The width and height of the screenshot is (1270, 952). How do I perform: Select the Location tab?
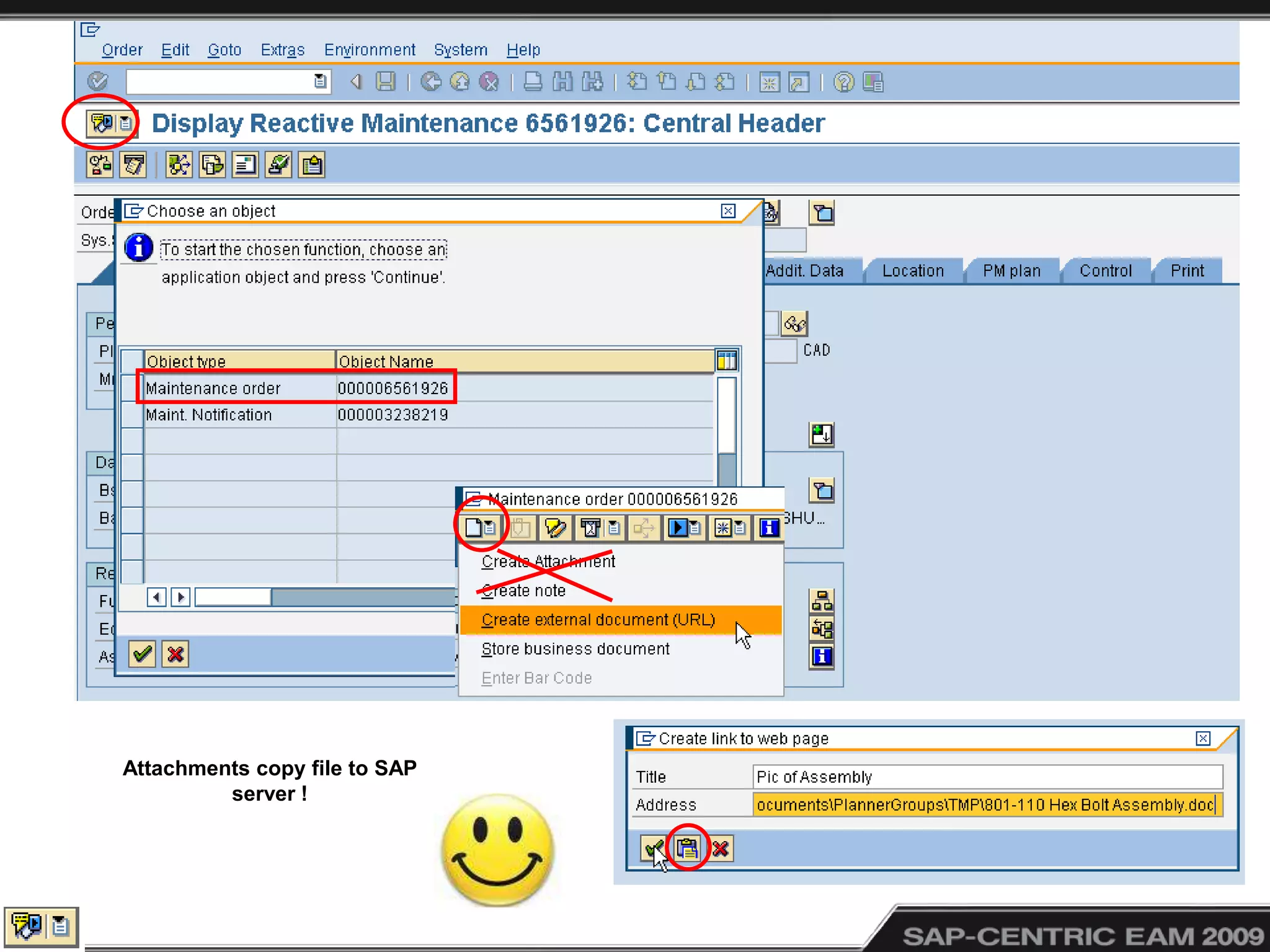coord(913,271)
